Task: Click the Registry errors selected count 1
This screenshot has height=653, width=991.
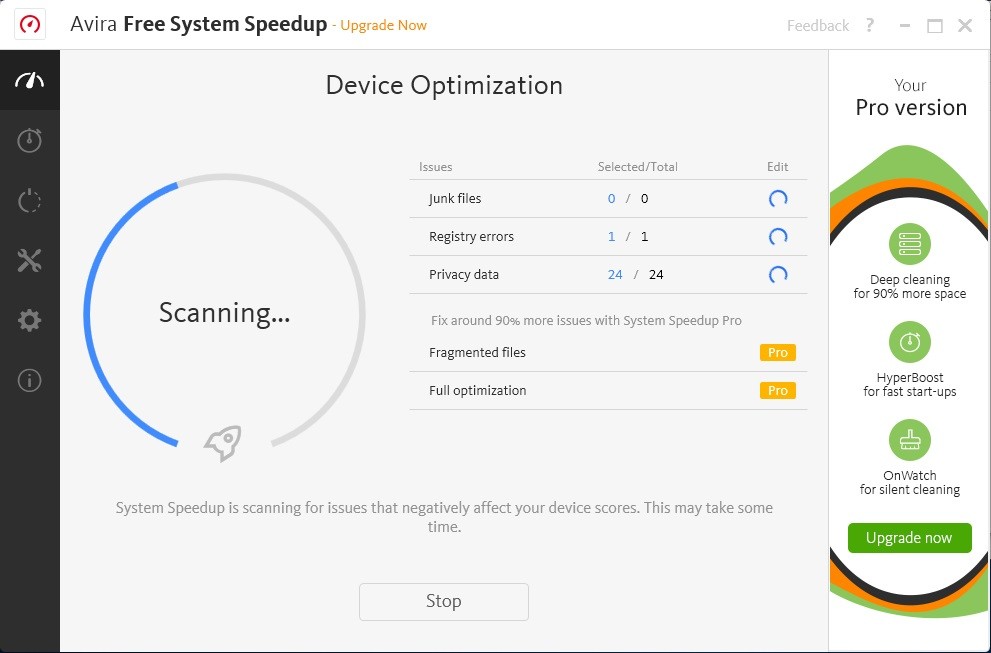Action: 611,236
